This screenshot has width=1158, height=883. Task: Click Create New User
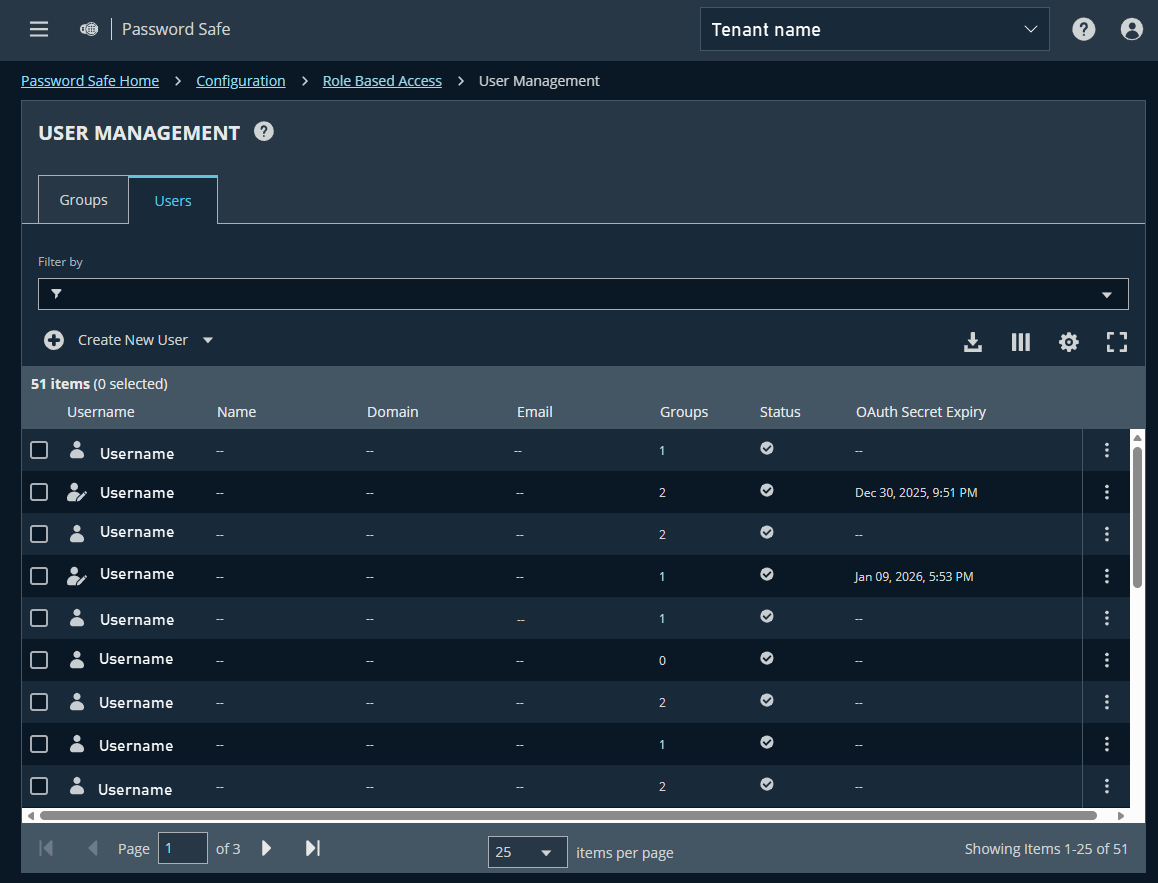click(x=116, y=340)
